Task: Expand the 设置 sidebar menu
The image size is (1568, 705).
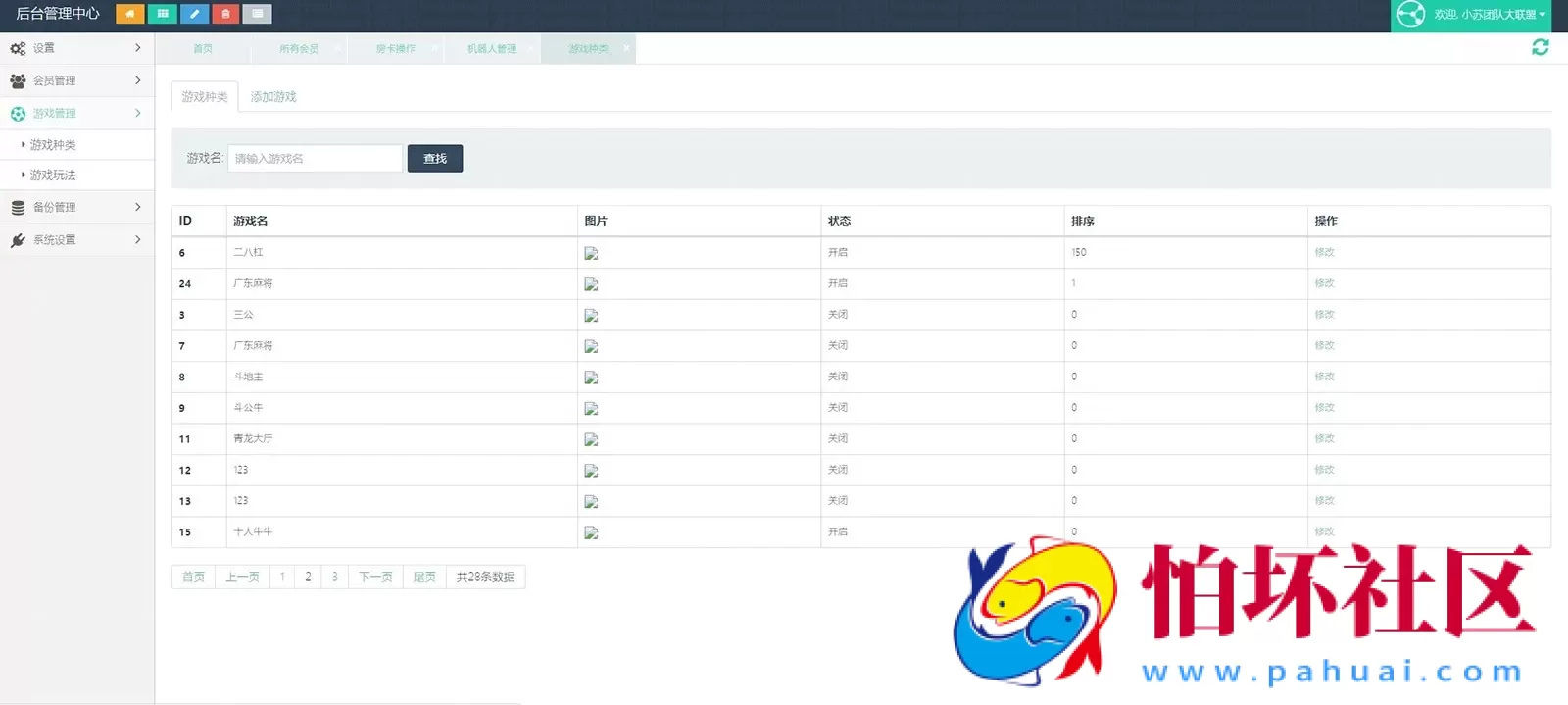Action: coord(76,48)
